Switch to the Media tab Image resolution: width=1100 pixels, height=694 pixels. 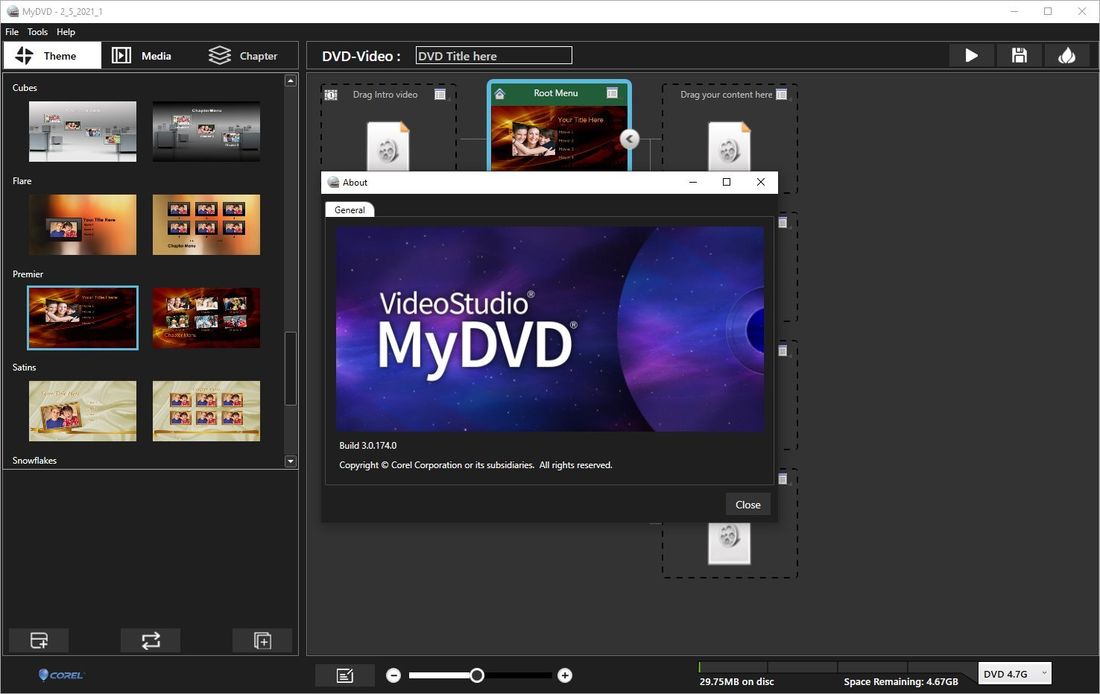(142, 55)
